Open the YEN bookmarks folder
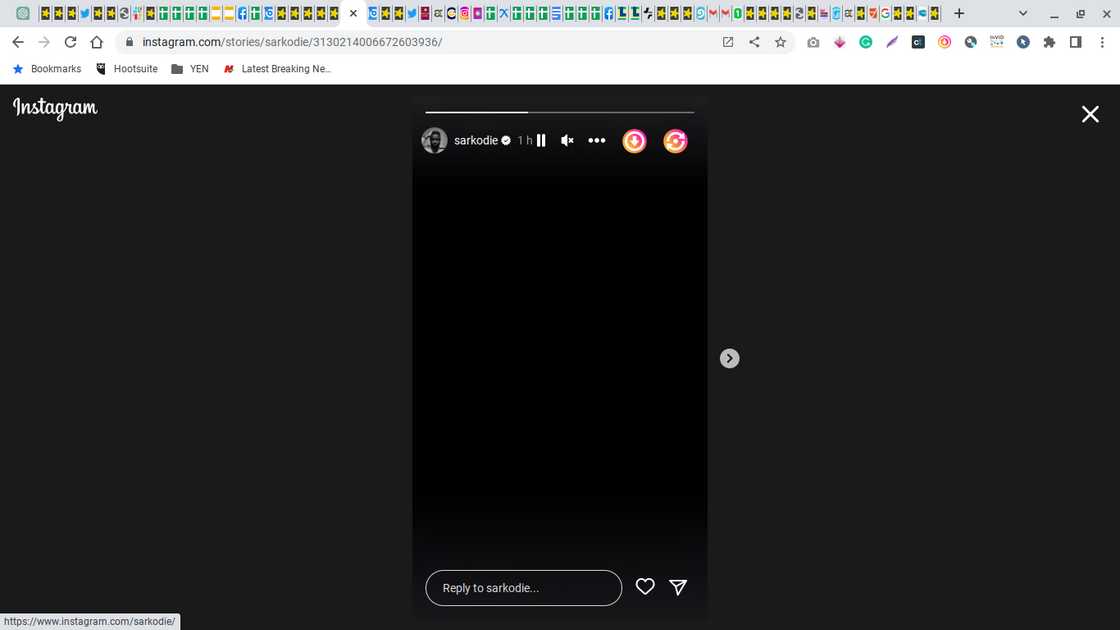This screenshot has height=630, width=1120. tap(190, 69)
